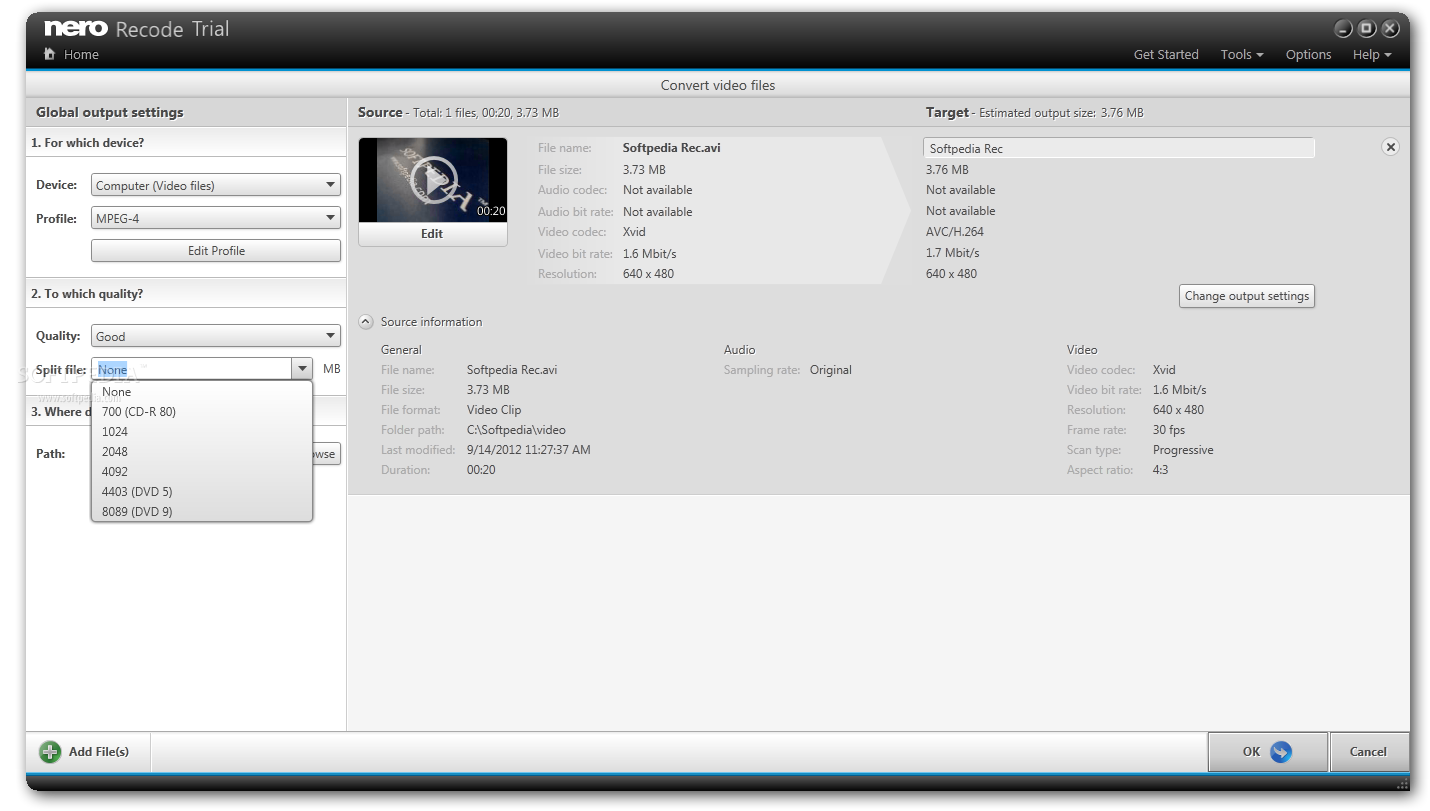Click the Last modified date value
Screen dimensions: 1430x811
529,450
